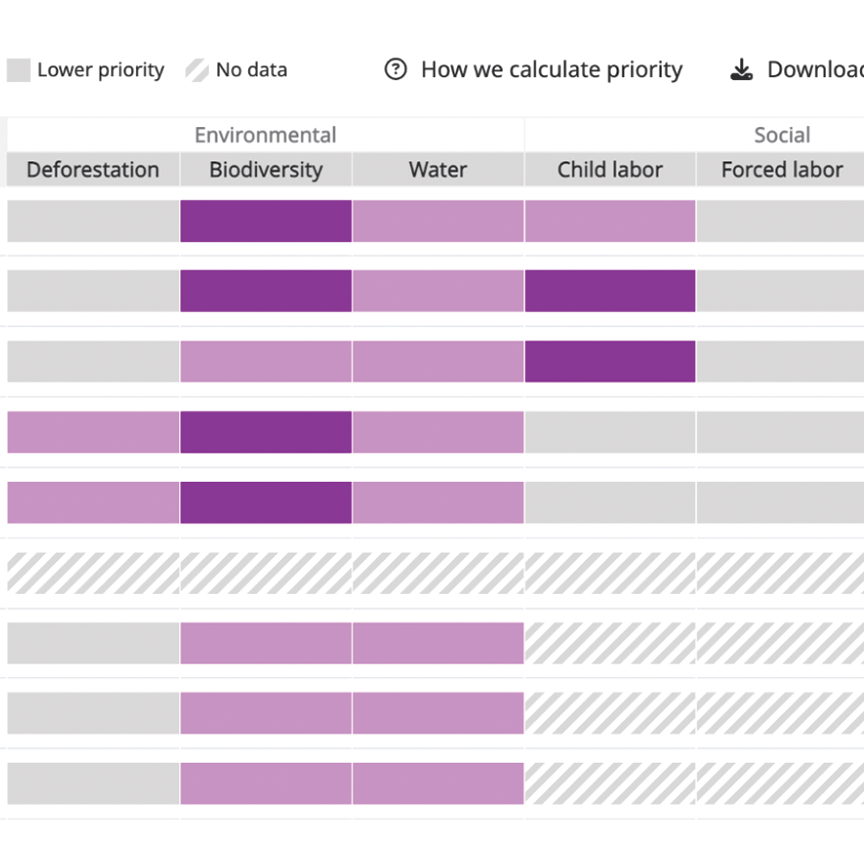Select the Water column header

(x=438, y=170)
